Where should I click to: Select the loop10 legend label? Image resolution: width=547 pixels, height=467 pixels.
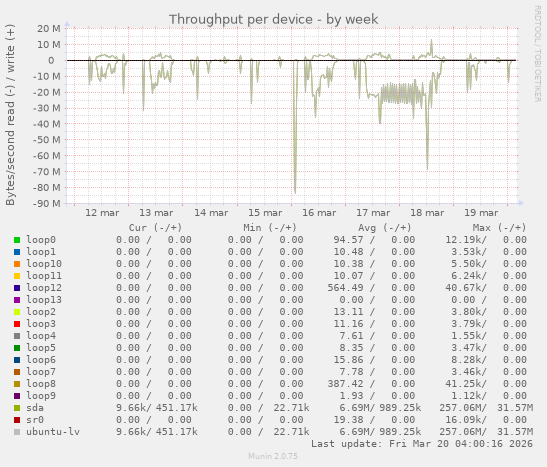click(44, 264)
